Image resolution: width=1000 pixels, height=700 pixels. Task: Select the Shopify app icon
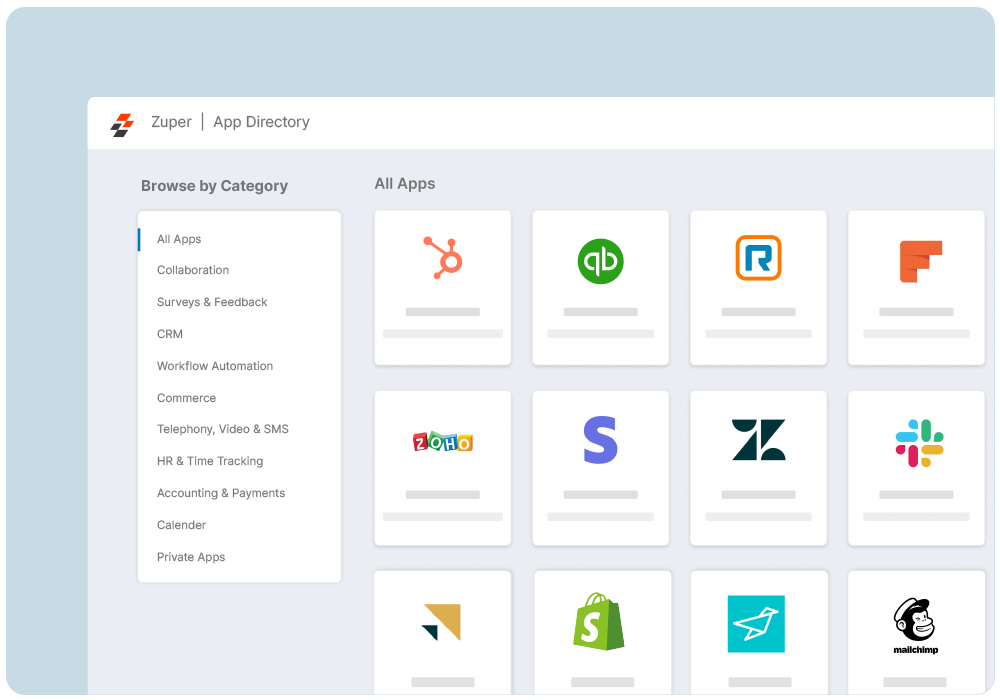click(598, 622)
